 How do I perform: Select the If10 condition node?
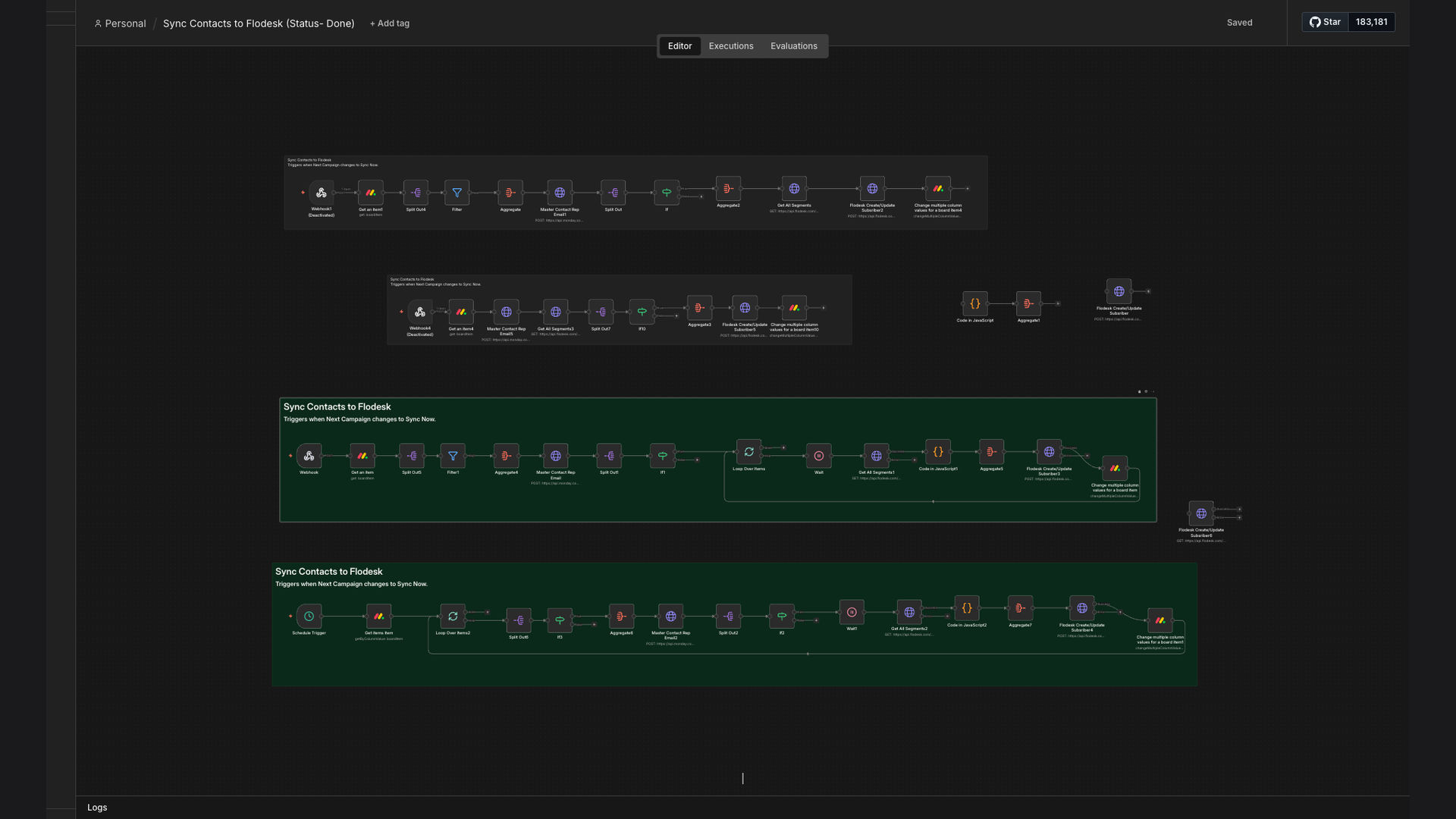pos(642,312)
